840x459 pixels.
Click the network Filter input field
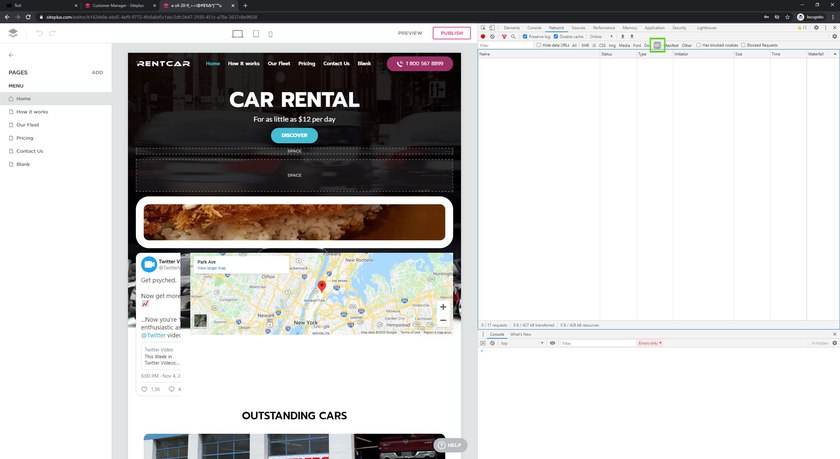506,45
